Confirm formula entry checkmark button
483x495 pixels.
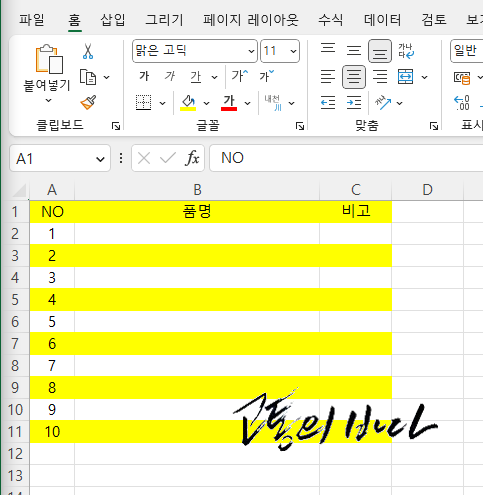click(x=168, y=158)
